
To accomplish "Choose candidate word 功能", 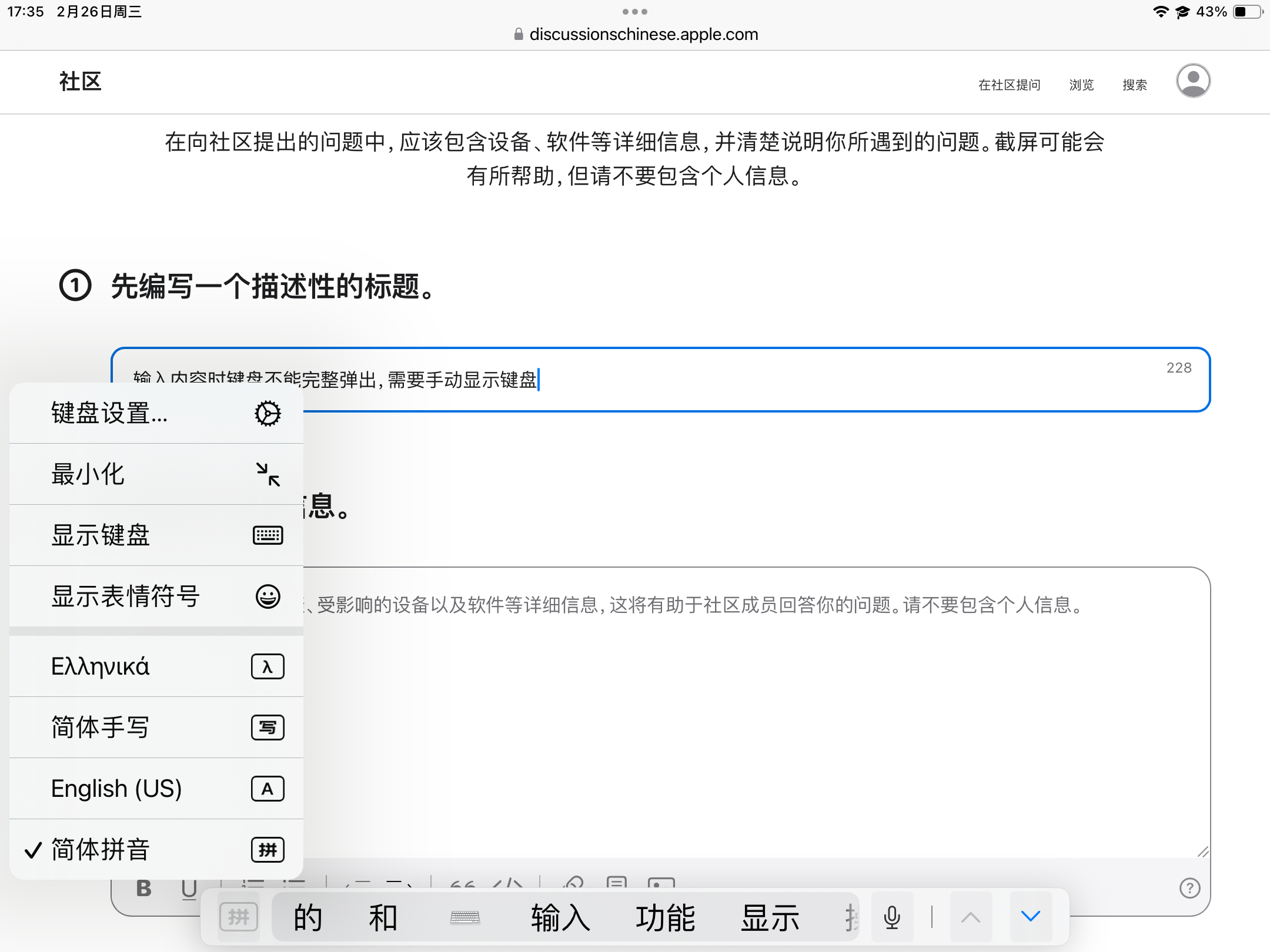I will click(665, 918).
